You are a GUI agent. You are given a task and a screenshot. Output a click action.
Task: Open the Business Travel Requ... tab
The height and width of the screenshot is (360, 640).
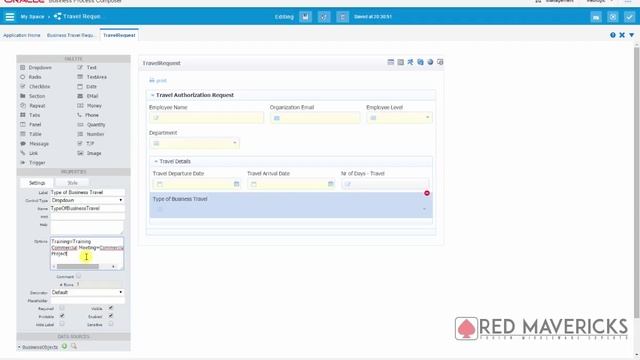click(70, 36)
